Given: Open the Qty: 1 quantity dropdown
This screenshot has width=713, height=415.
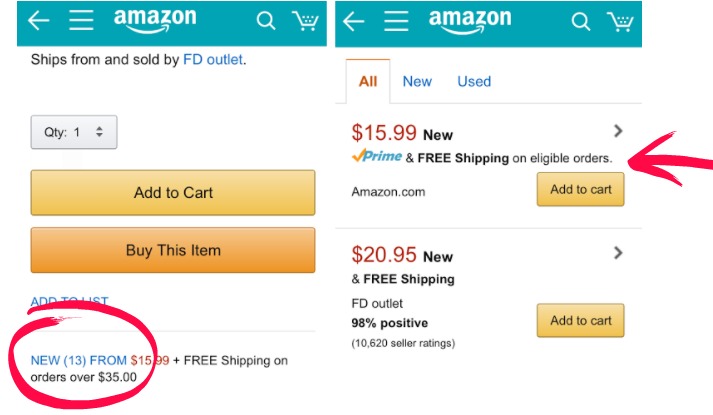Looking at the screenshot, I should 74,132.
